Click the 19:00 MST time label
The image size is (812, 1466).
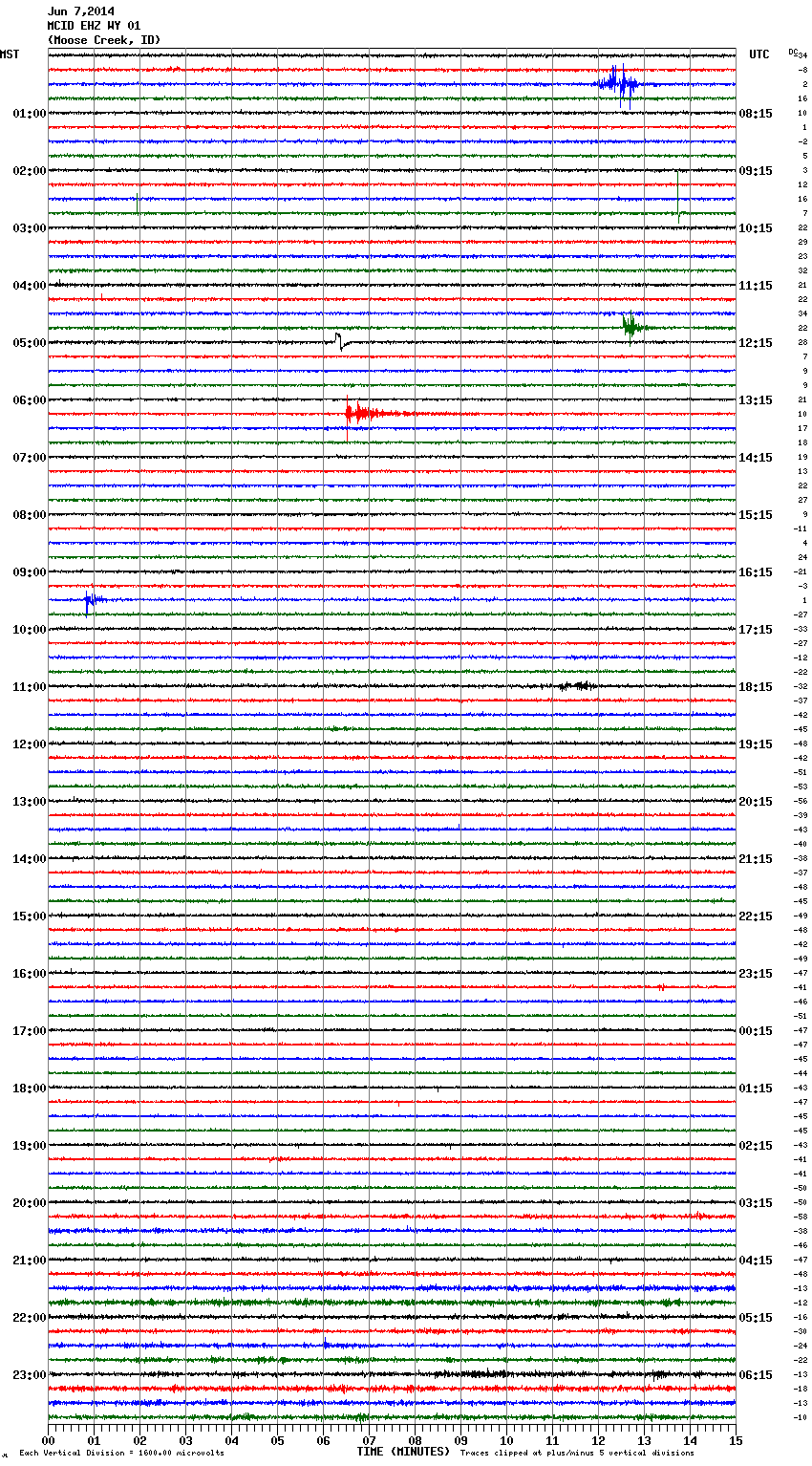click(x=30, y=1146)
